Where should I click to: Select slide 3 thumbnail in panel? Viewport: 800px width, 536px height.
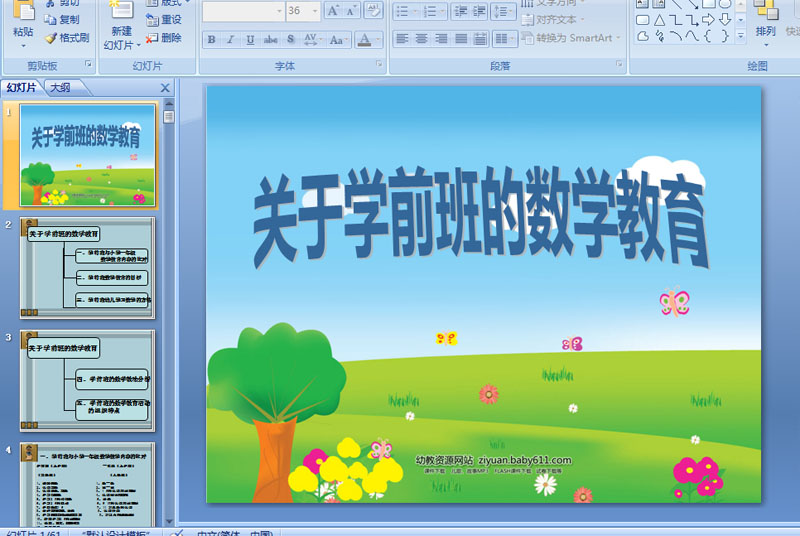point(87,380)
